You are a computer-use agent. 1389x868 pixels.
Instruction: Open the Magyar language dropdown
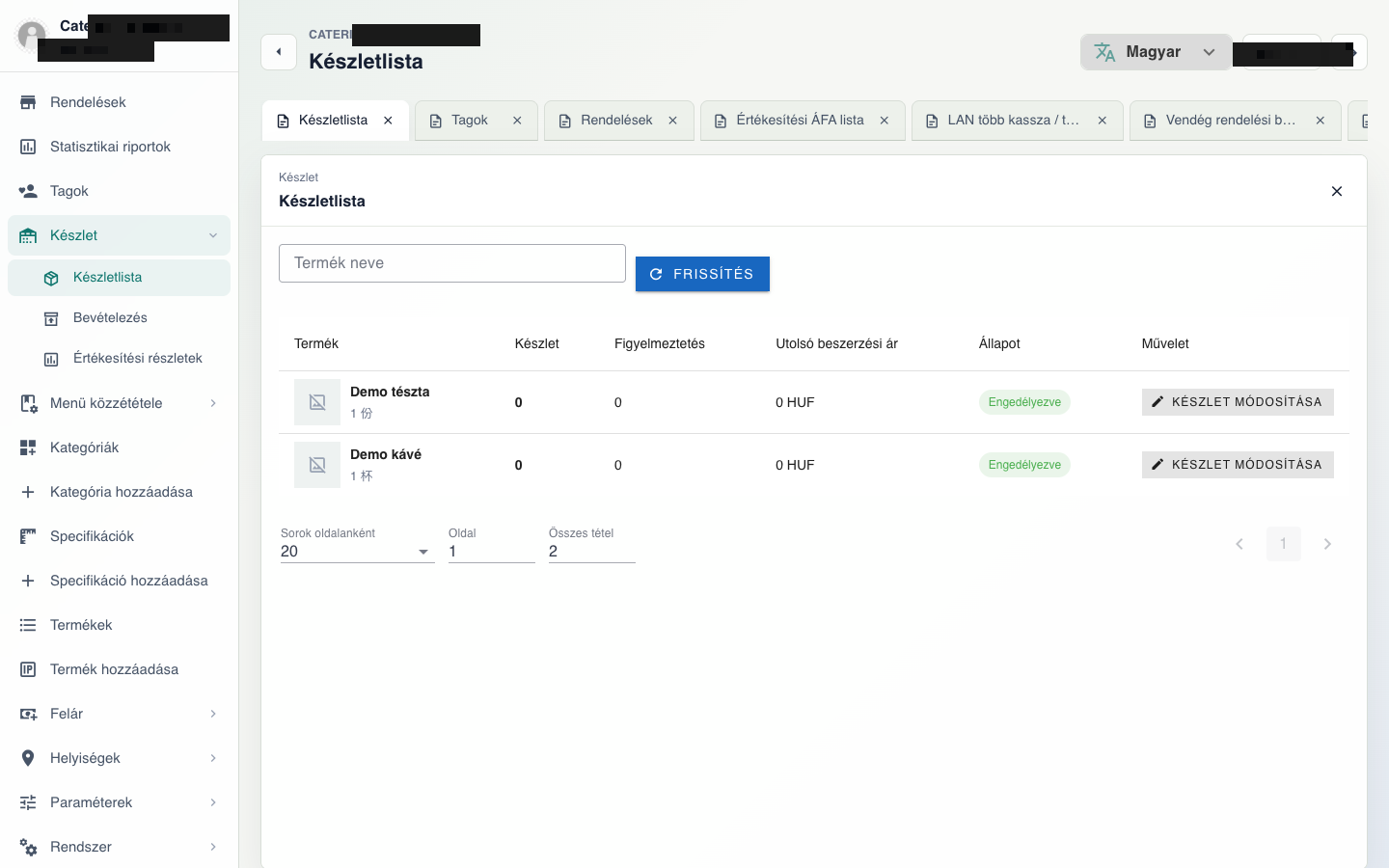1156,52
